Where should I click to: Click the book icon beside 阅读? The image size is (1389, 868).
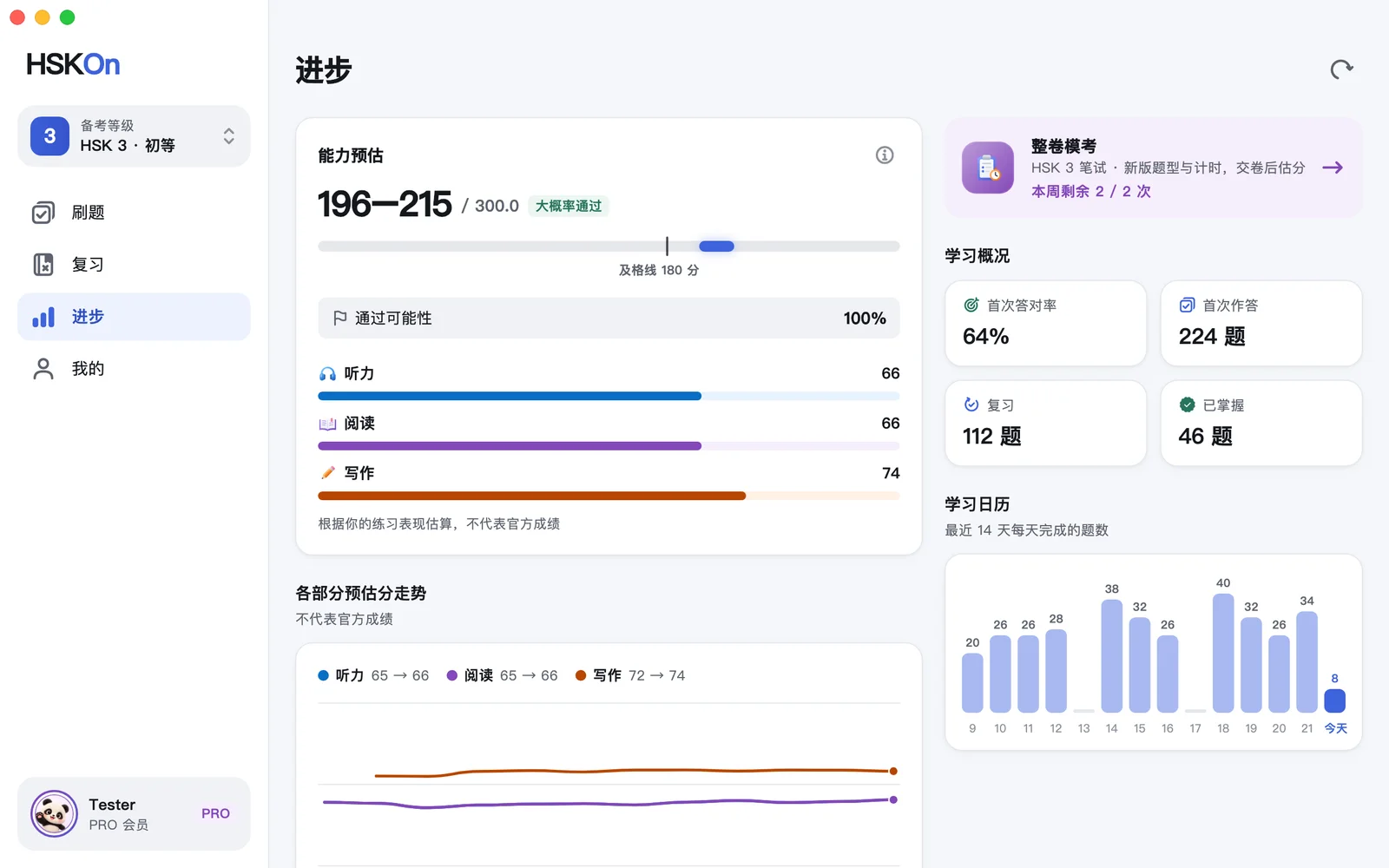pyautogui.click(x=327, y=424)
